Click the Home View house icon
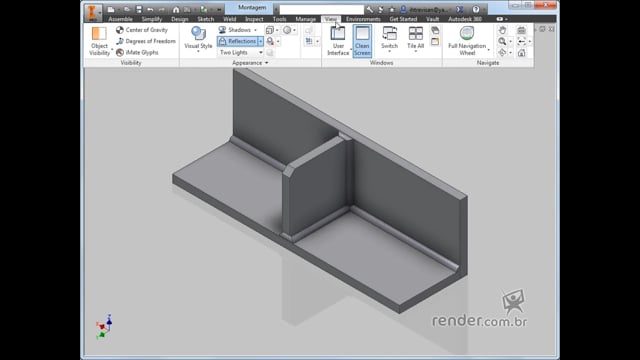Viewport: 640px width, 360px height. click(522, 53)
